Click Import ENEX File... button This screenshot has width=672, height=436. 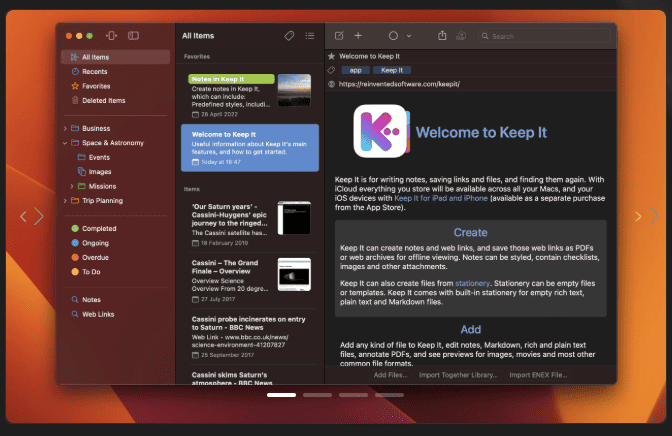(x=538, y=375)
